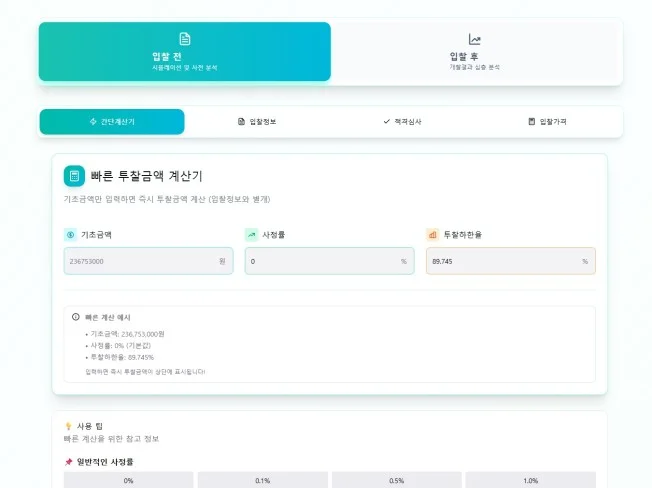The image size is (652, 488).
Task: Click the checkmark icon on 적격심사 tab
Action: (x=386, y=122)
